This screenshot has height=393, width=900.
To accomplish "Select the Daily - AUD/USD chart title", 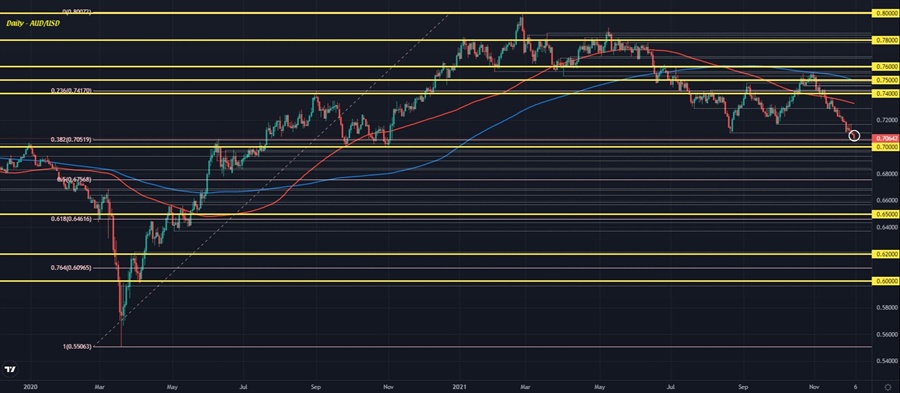I will point(33,24).
